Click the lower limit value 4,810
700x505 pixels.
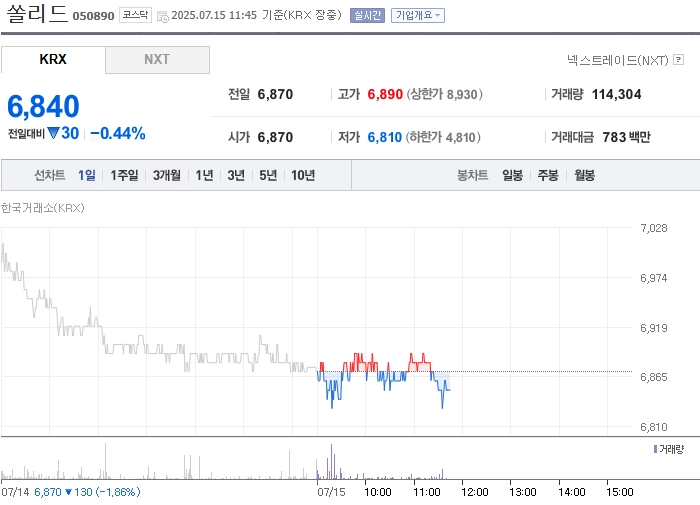(460, 138)
